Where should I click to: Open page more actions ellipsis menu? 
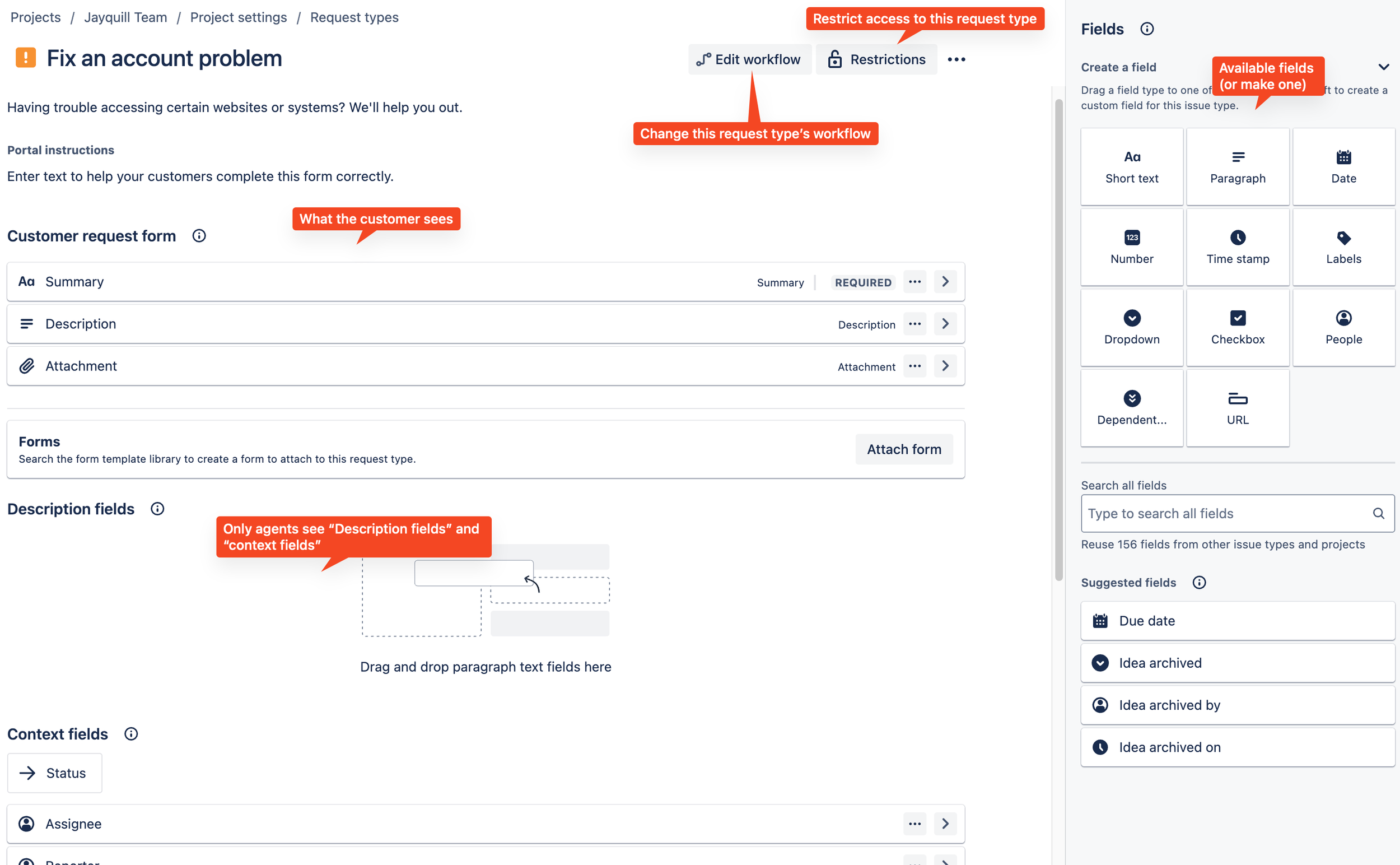coord(955,59)
